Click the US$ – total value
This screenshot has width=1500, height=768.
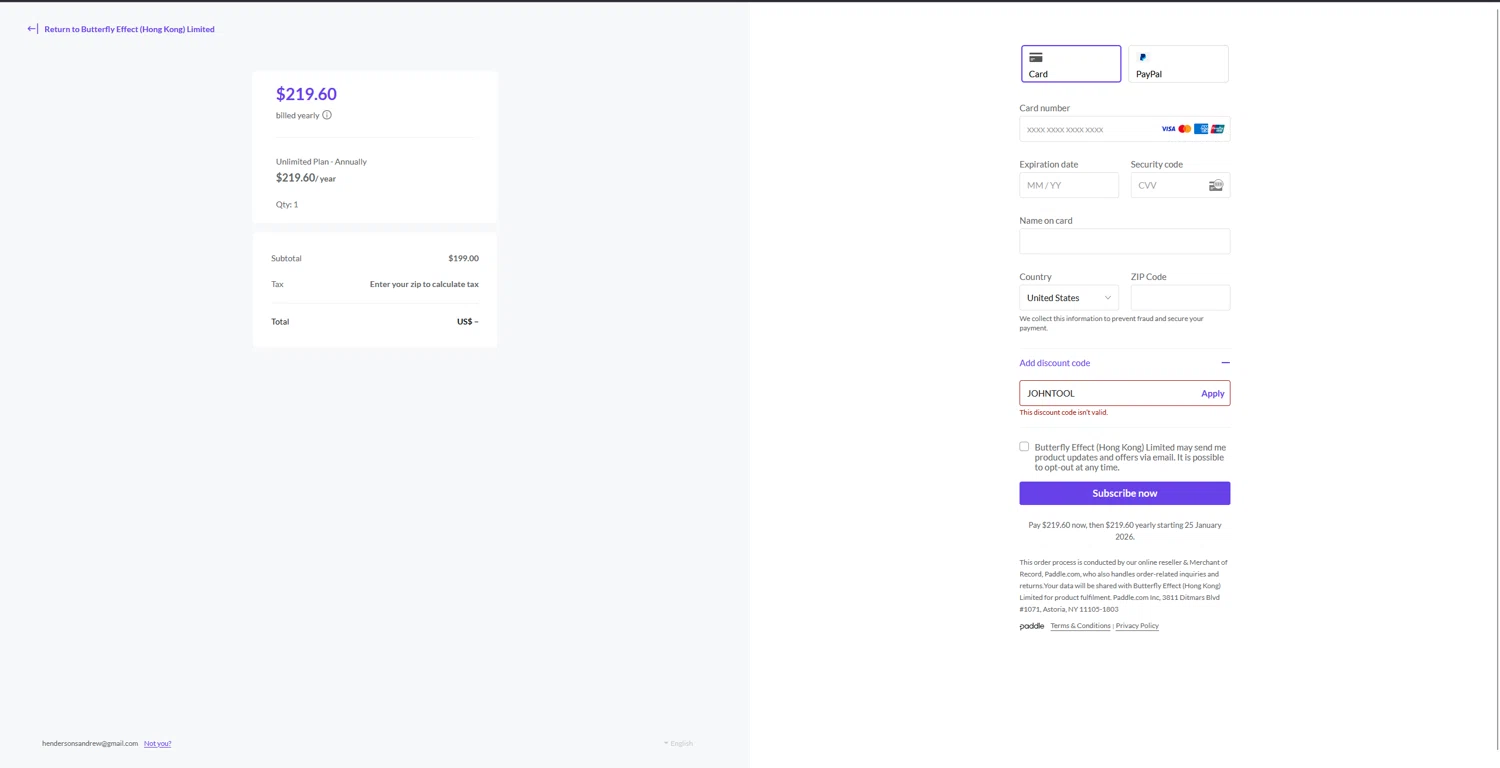pyautogui.click(x=468, y=322)
